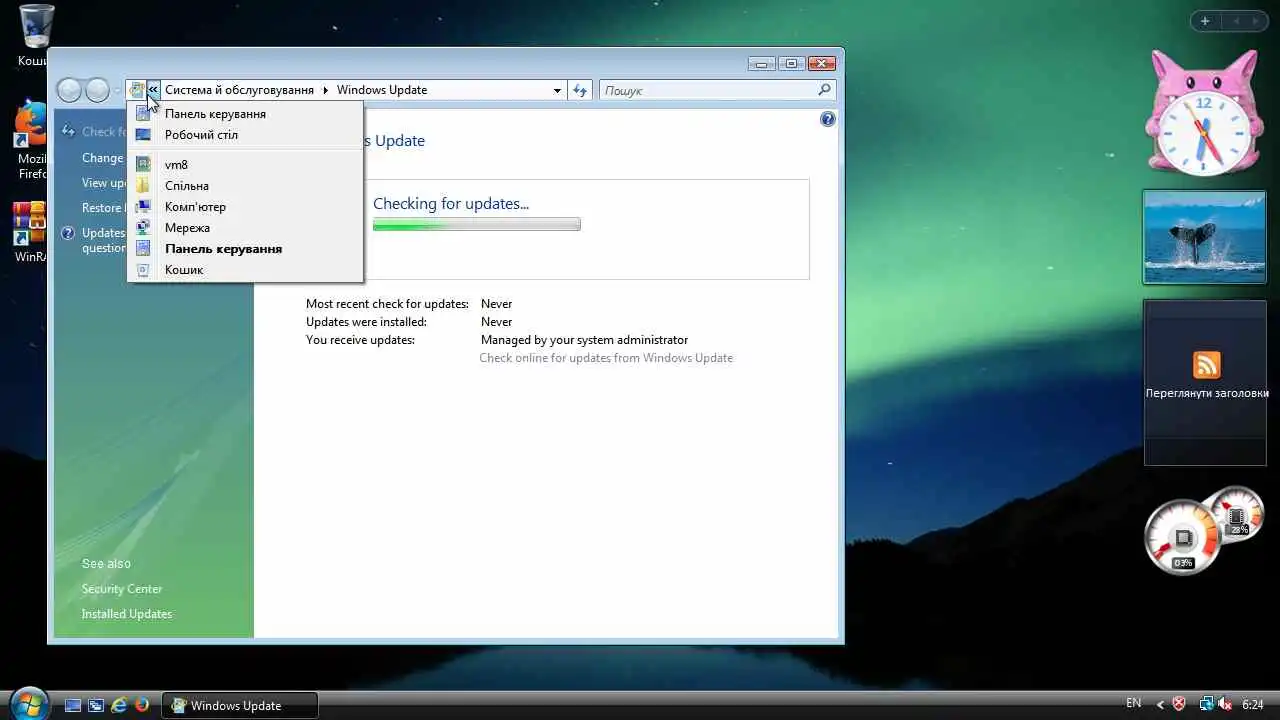
Task: Click the 6:24 taskbar clock
Action: (1252, 705)
